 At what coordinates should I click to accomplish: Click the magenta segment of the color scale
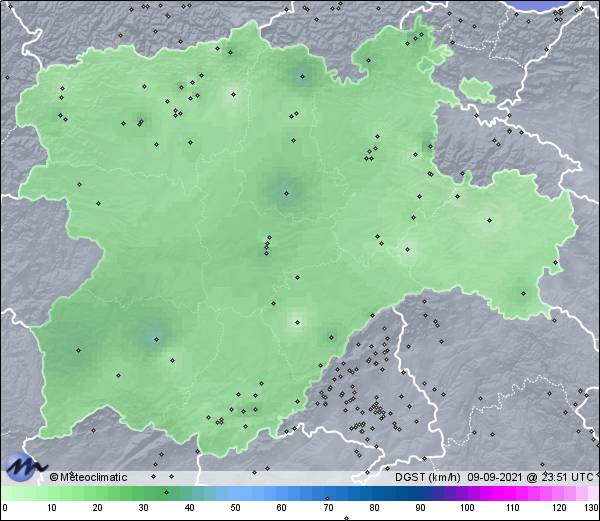(x=509, y=493)
